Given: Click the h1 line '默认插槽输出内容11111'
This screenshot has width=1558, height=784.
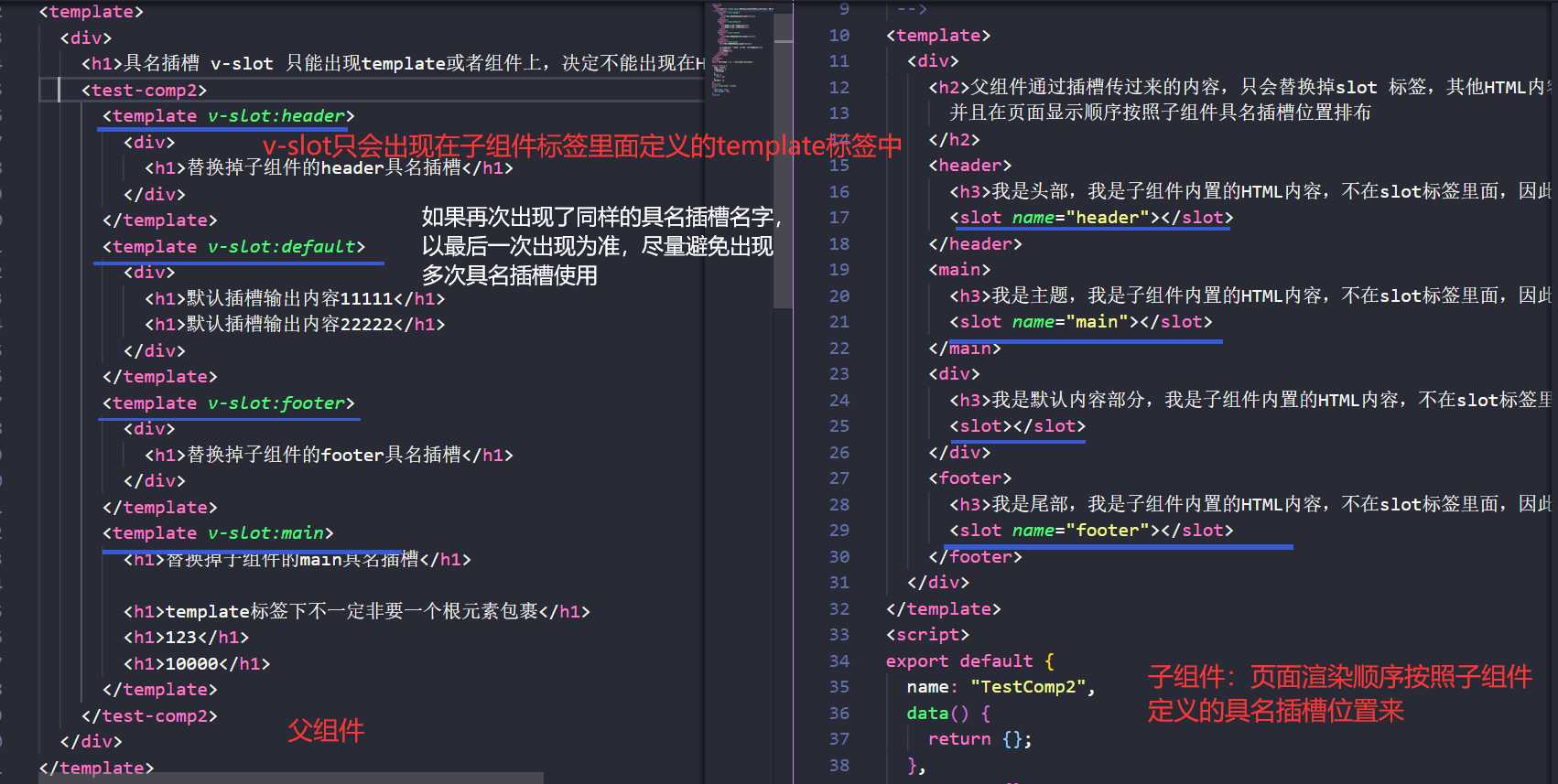Looking at the screenshot, I should (x=295, y=299).
